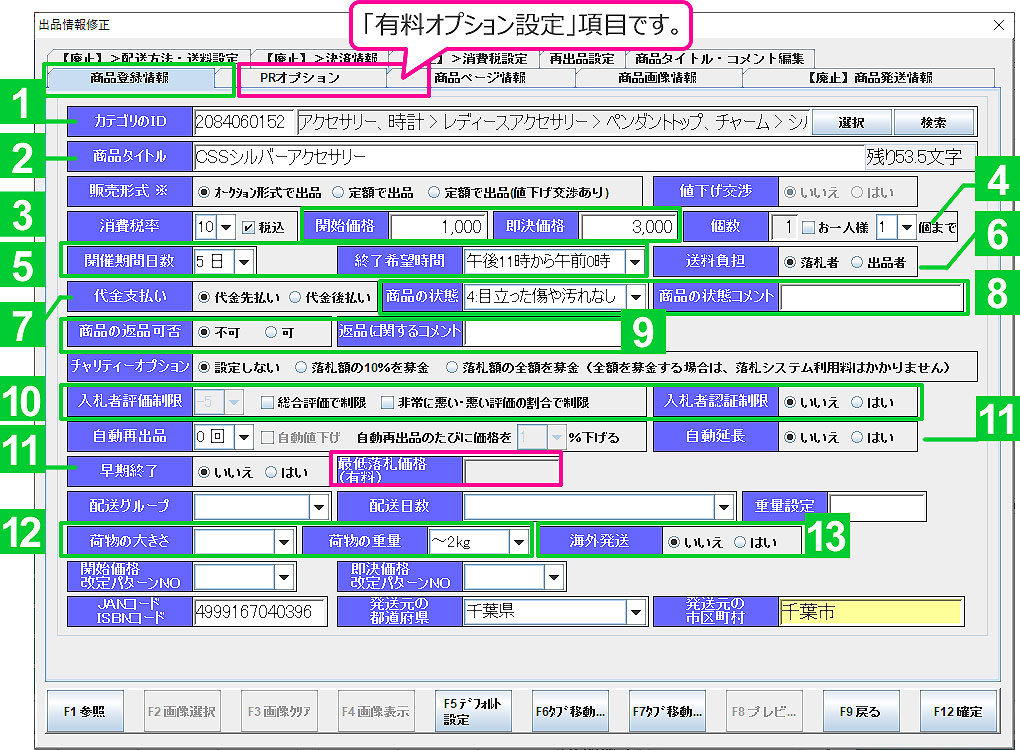Open the 商品ページ情報 tab
The height and width of the screenshot is (750, 1020).
pos(479,78)
